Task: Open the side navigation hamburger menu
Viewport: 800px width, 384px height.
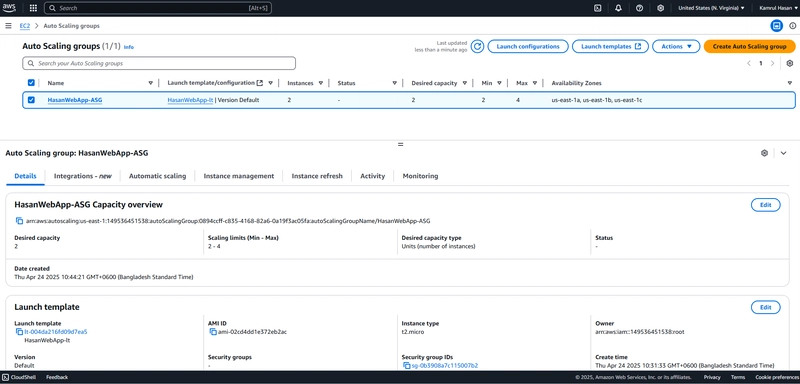Action: click(x=8, y=25)
